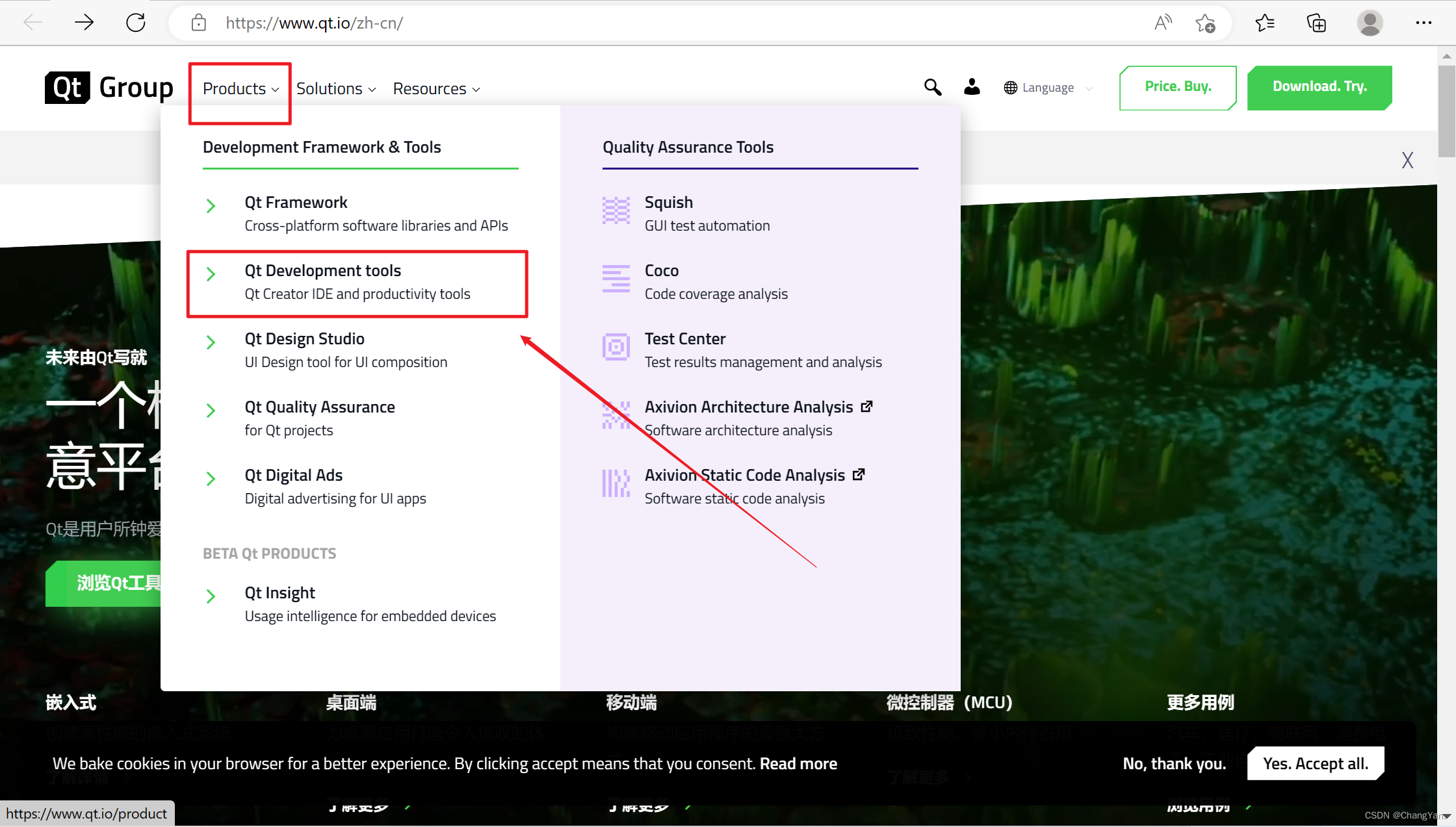Click the green 浏览Qt工具 button
This screenshot has height=827, width=1456.
(104, 583)
